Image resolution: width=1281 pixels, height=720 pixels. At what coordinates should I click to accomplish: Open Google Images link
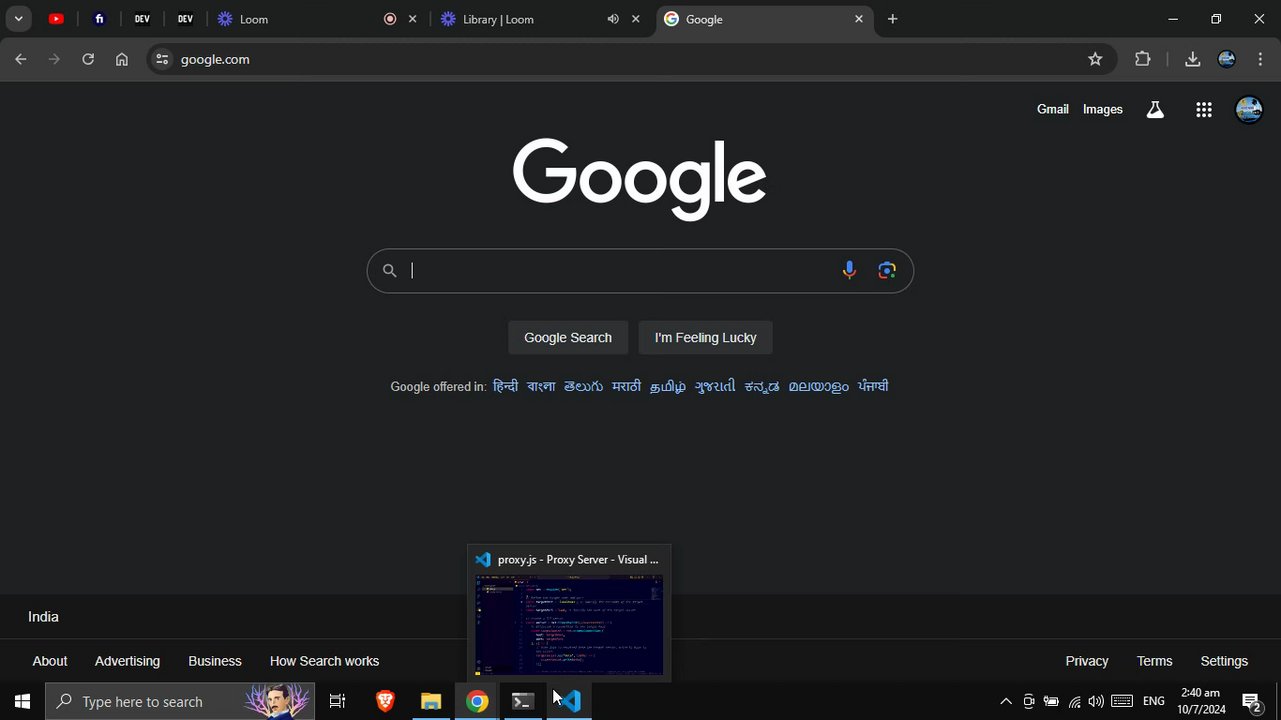(1103, 109)
